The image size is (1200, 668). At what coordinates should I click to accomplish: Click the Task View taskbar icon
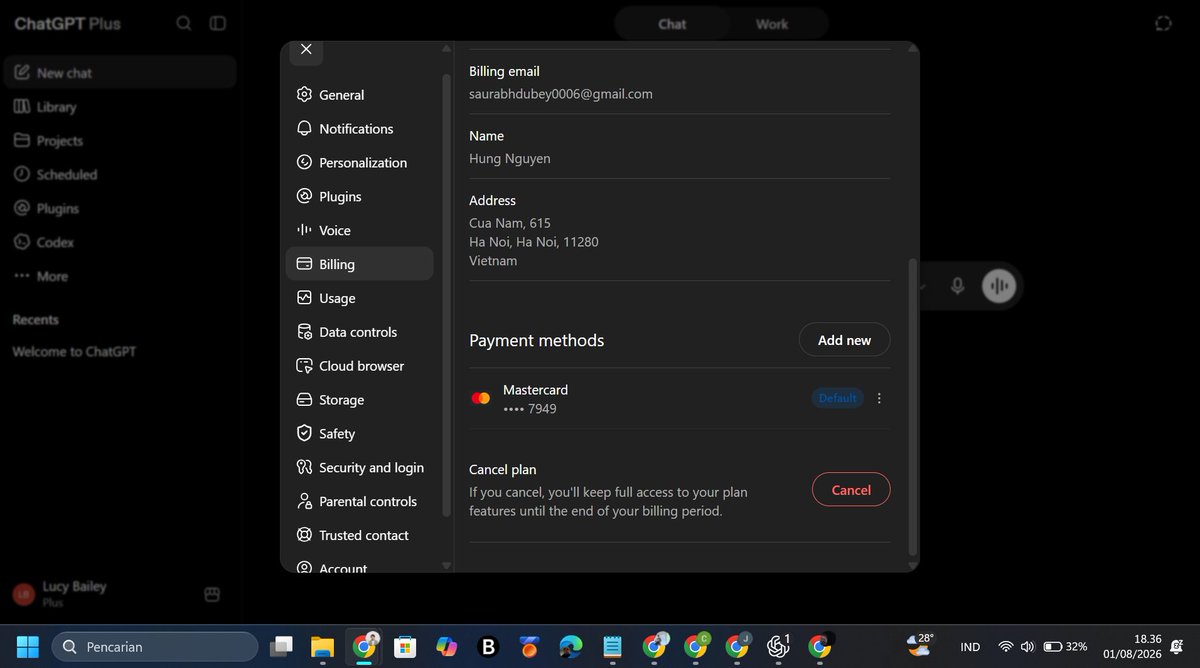pyautogui.click(x=281, y=647)
